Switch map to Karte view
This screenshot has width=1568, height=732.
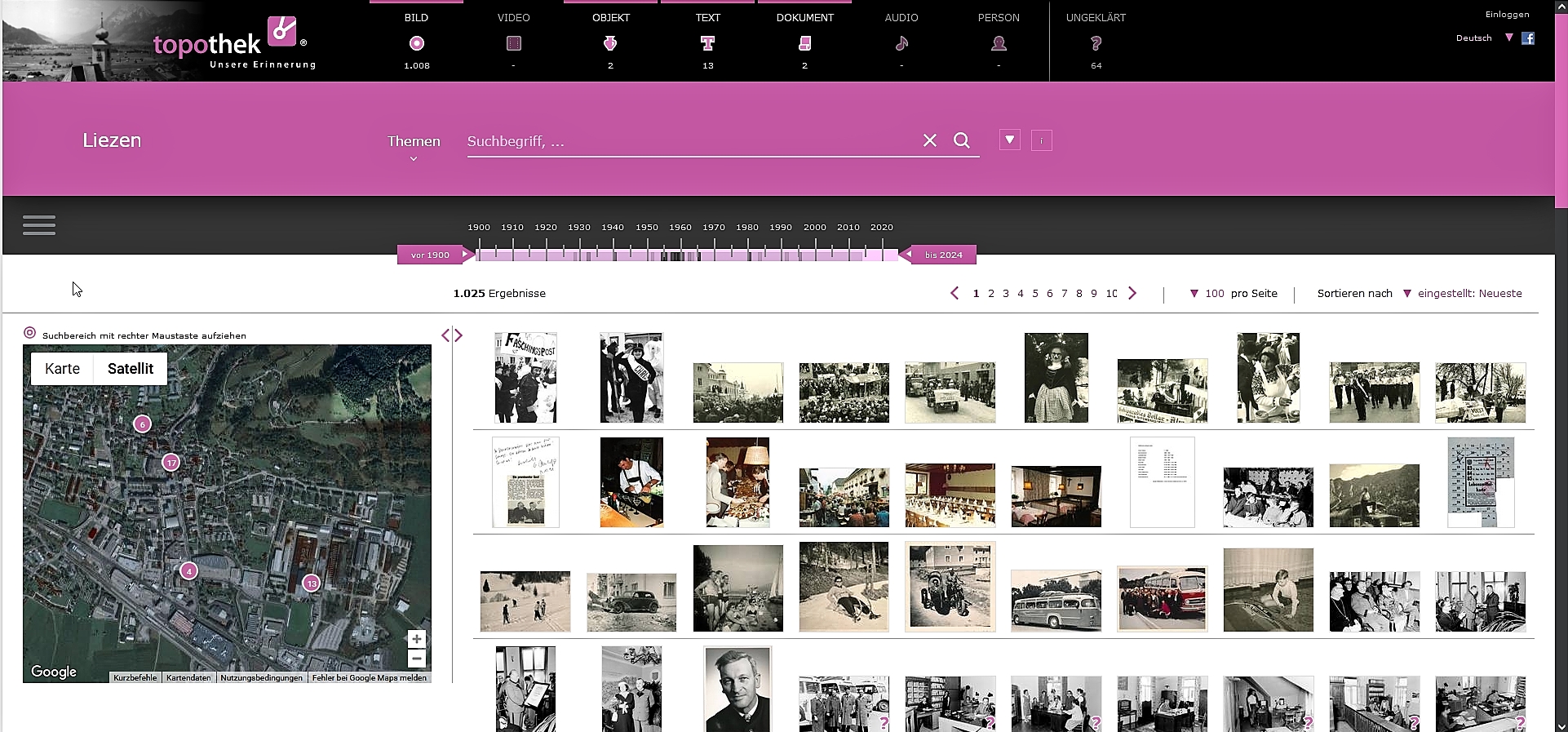pos(62,369)
